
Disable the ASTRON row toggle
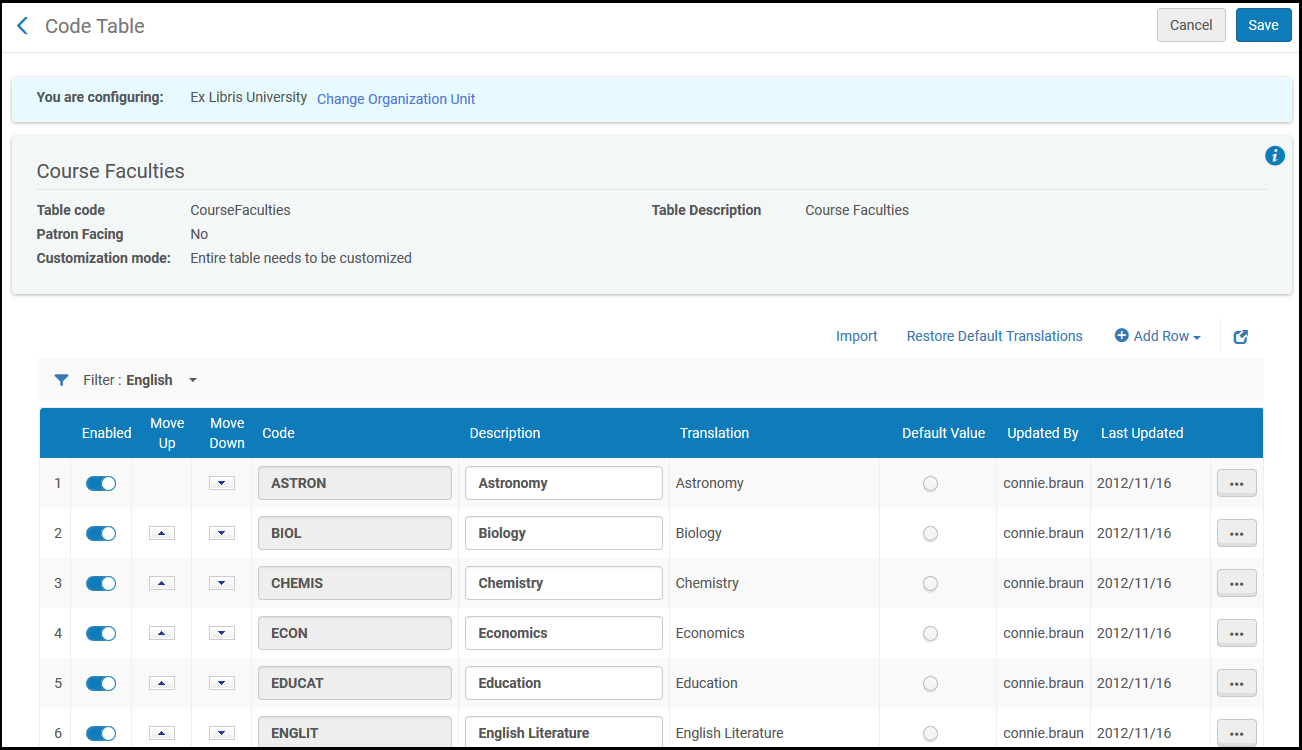(101, 483)
